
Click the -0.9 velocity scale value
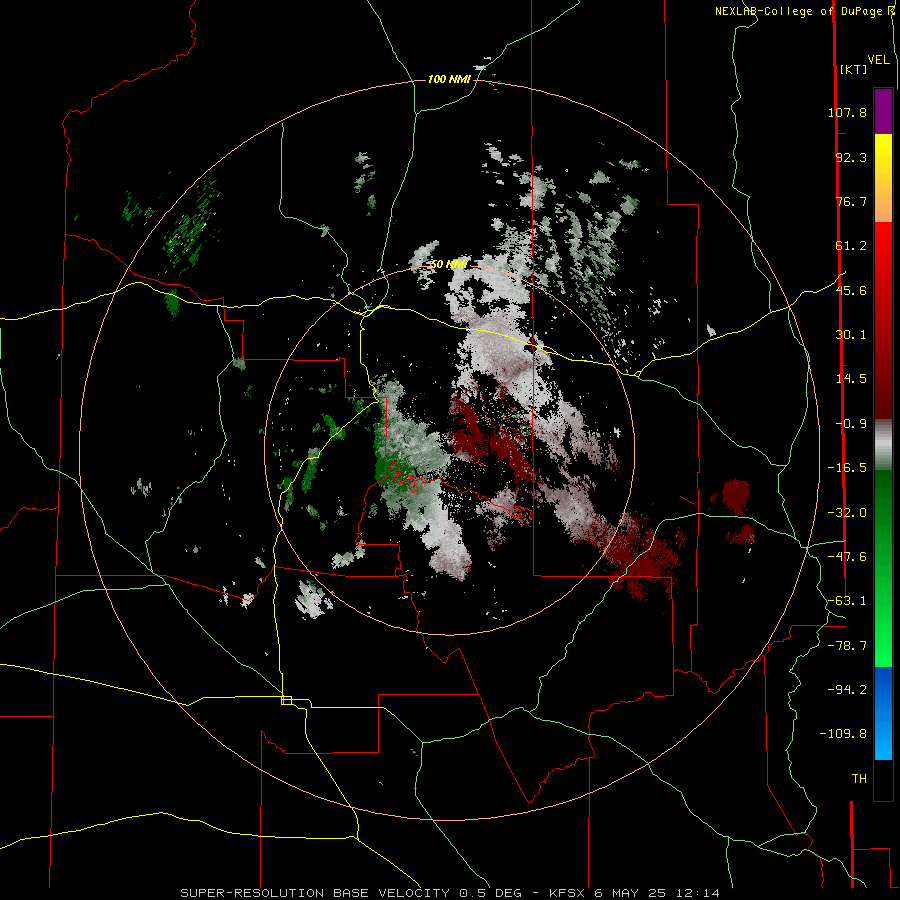click(x=851, y=424)
